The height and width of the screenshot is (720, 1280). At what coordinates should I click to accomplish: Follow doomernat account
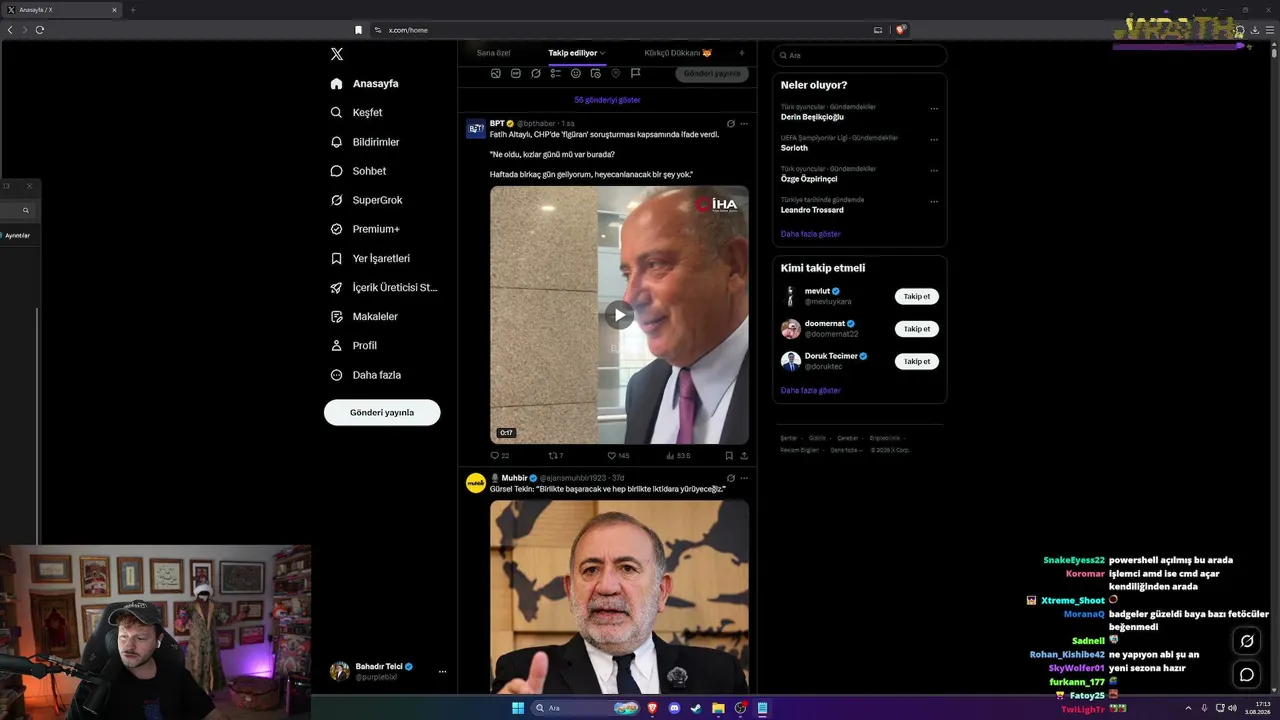tap(916, 329)
